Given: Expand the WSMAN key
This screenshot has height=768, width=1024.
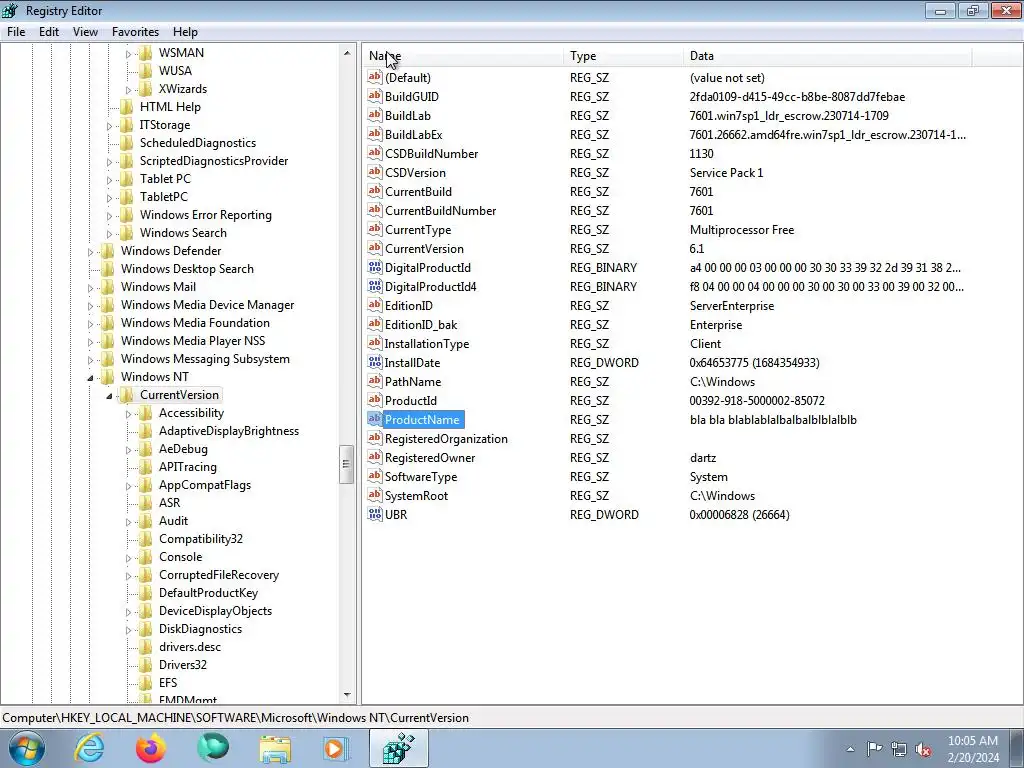Looking at the screenshot, I should point(129,54).
